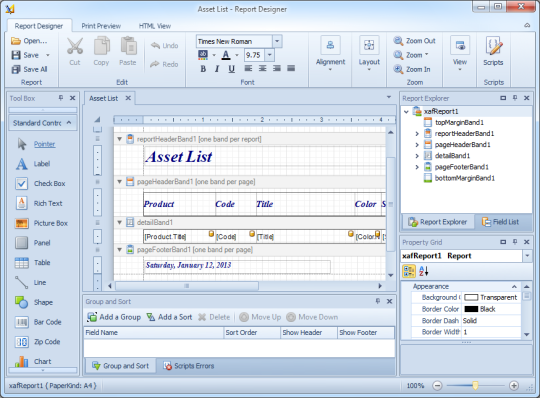The height and width of the screenshot is (398, 540).
Task: Sort Property Grid alphabetically
Action: [x=424, y=271]
